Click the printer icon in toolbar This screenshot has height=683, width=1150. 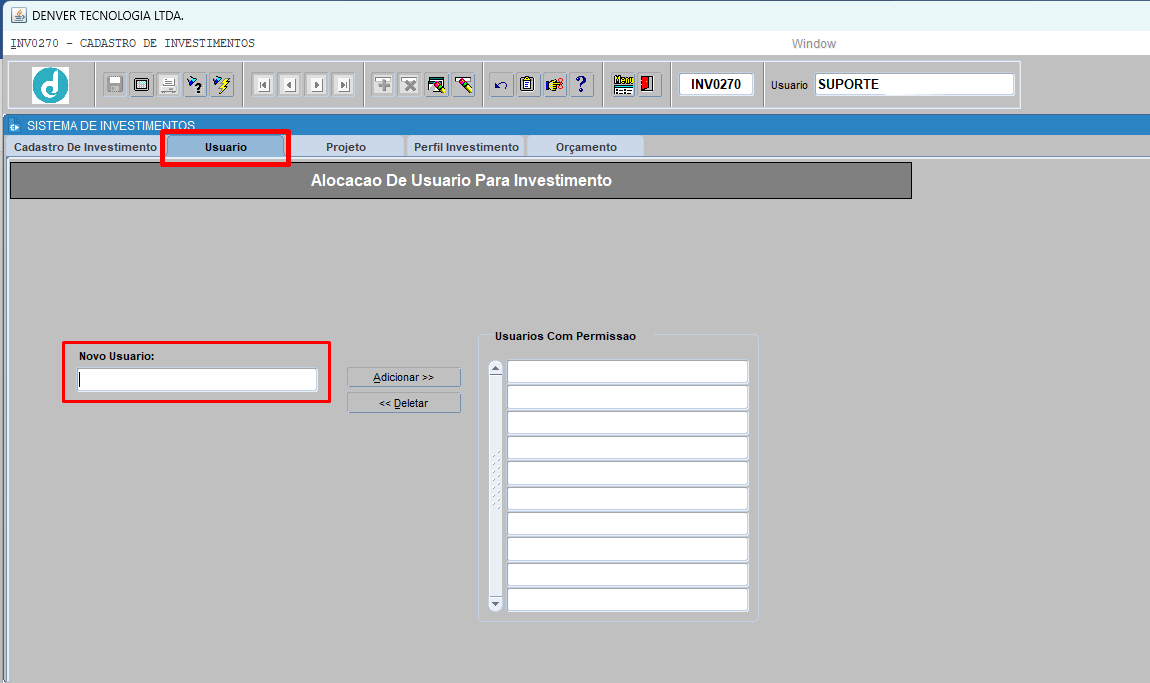168,85
